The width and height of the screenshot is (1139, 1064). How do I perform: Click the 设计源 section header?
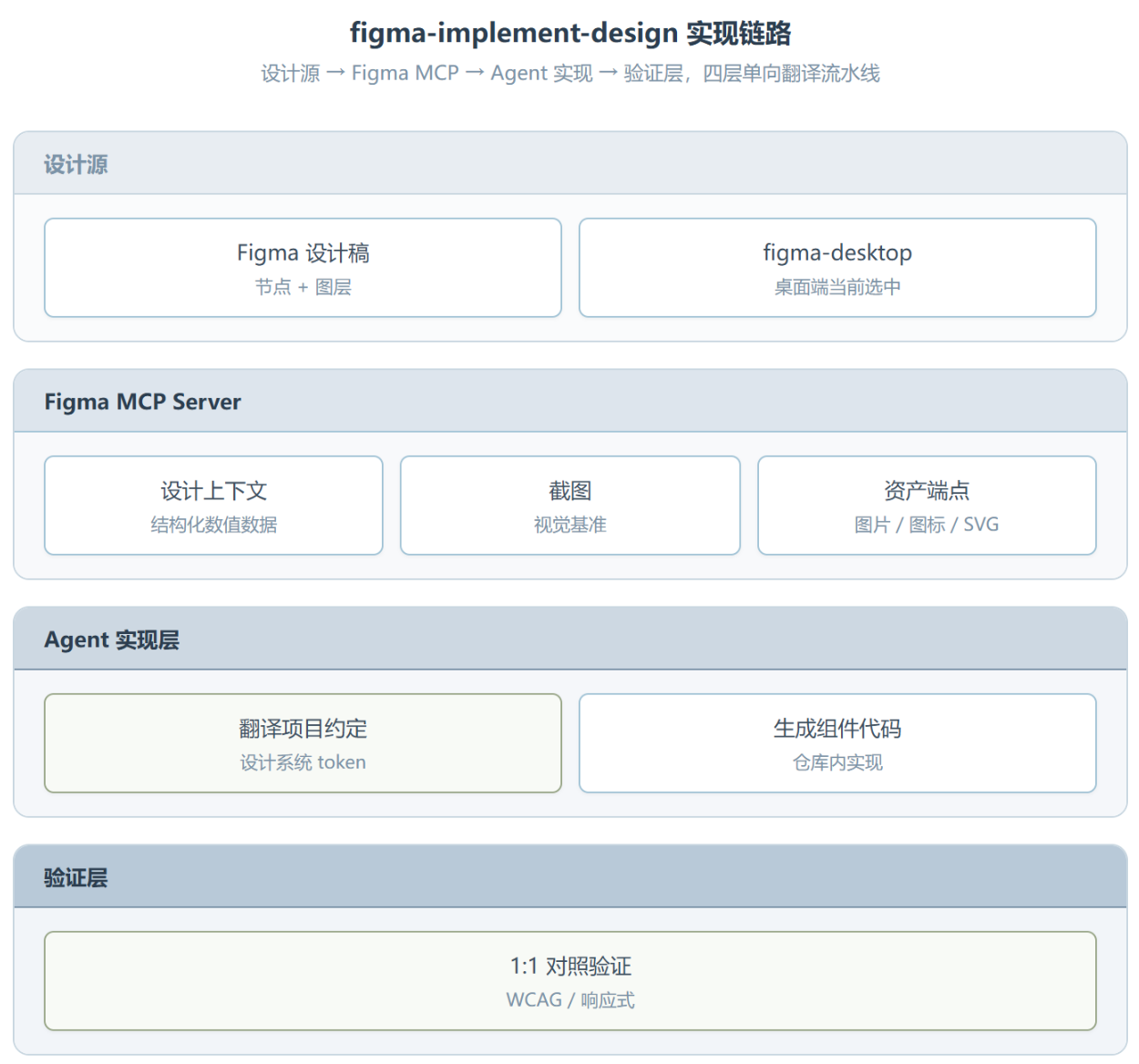(x=570, y=163)
